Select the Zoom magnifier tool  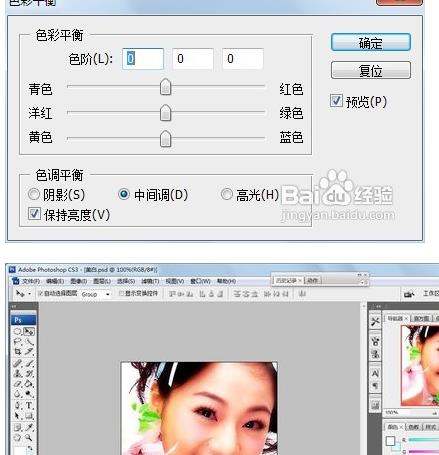click(29, 437)
